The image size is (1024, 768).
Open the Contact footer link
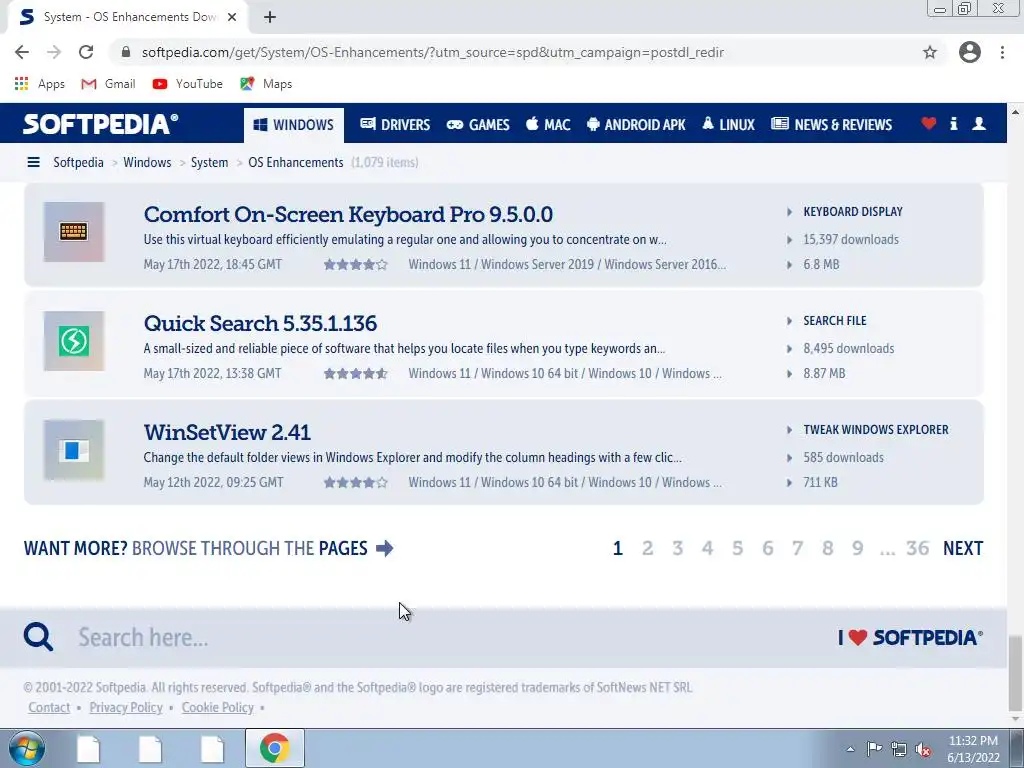49,707
